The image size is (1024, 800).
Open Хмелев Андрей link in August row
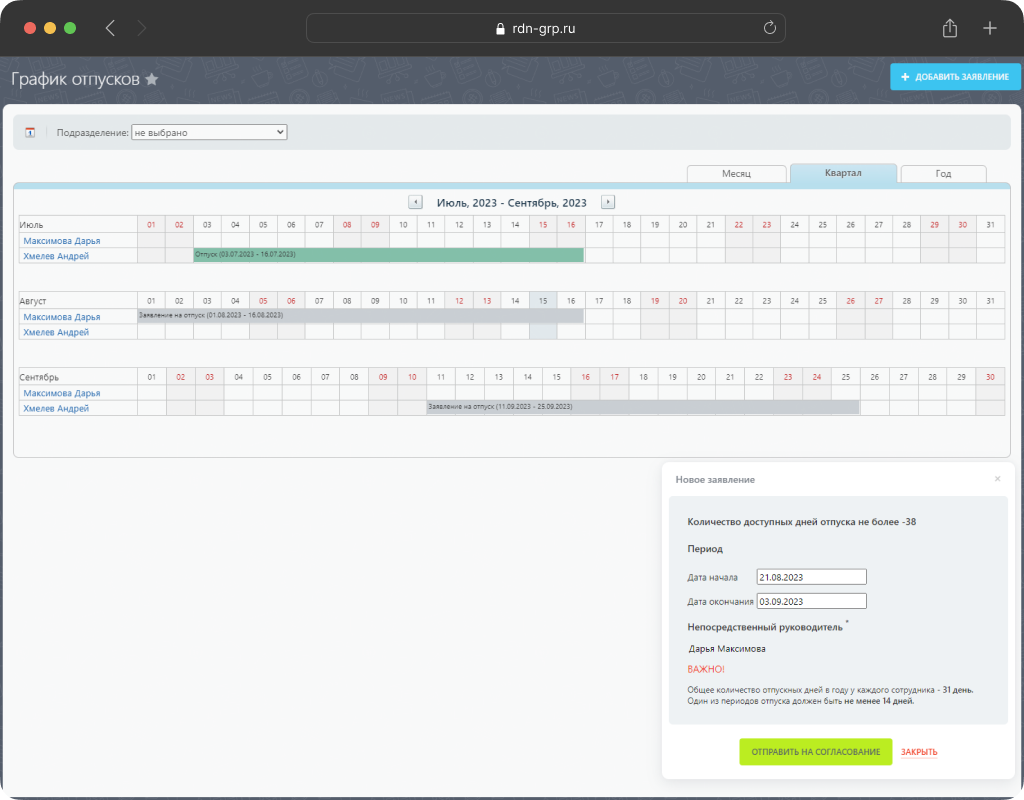click(56, 332)
